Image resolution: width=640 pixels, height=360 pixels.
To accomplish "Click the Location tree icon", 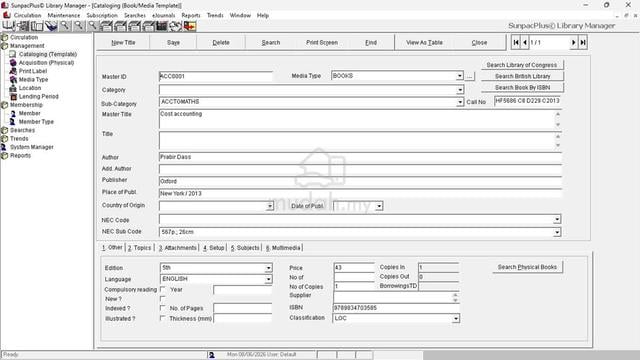I will [13, 88].
